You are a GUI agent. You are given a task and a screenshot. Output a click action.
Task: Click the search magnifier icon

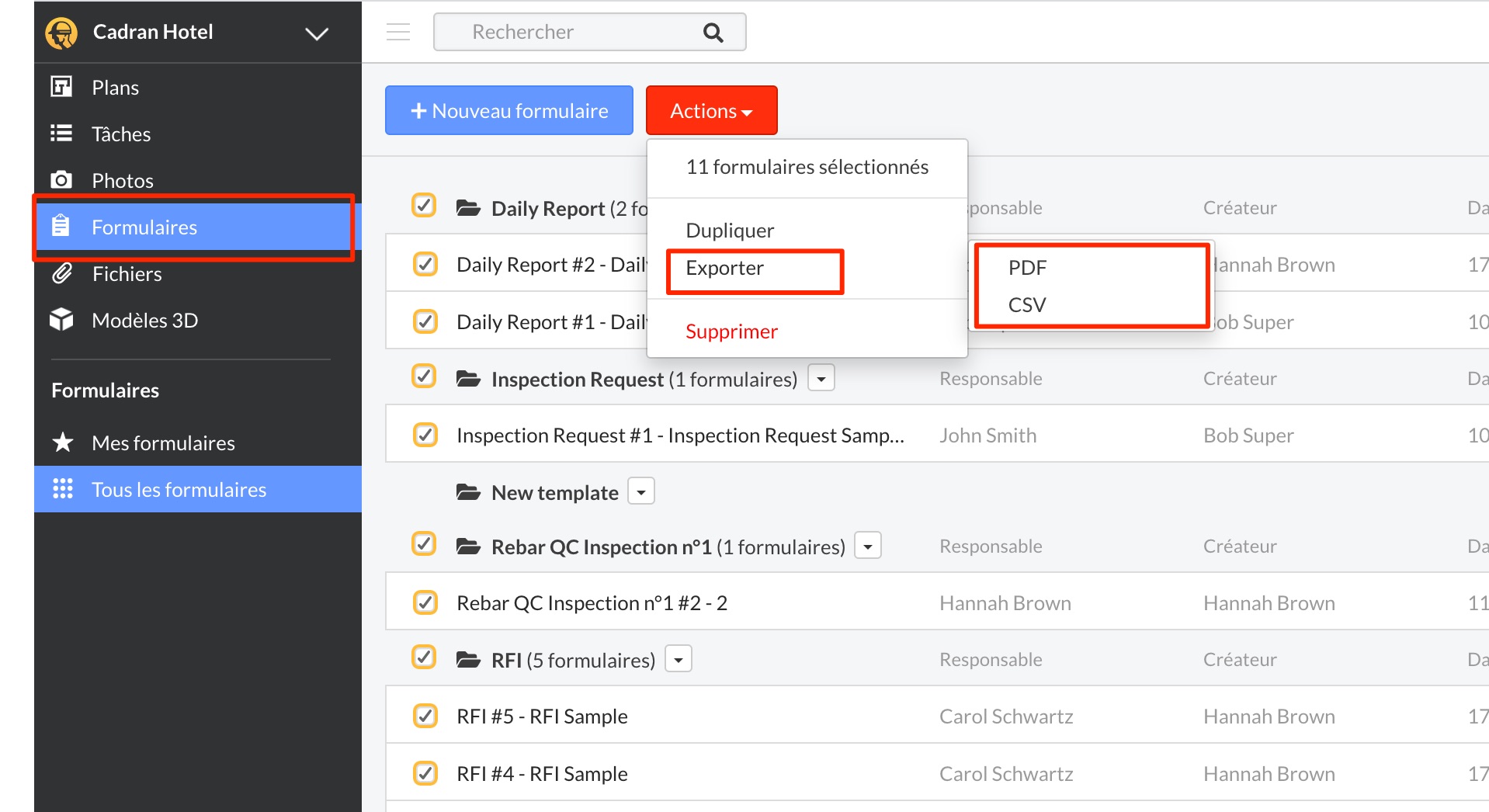713,33
